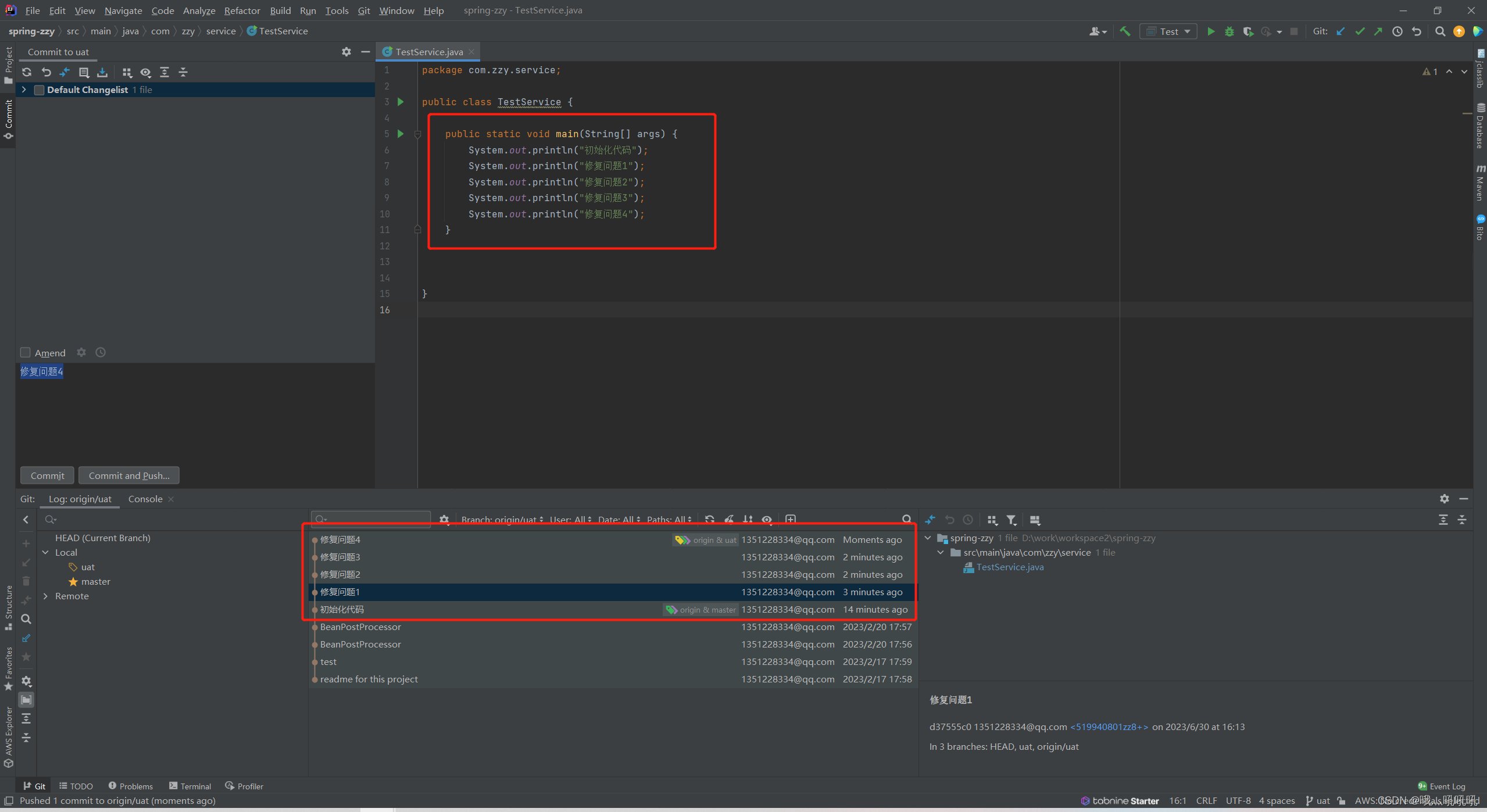Open Git show history clock icon

pos(1397,31)
